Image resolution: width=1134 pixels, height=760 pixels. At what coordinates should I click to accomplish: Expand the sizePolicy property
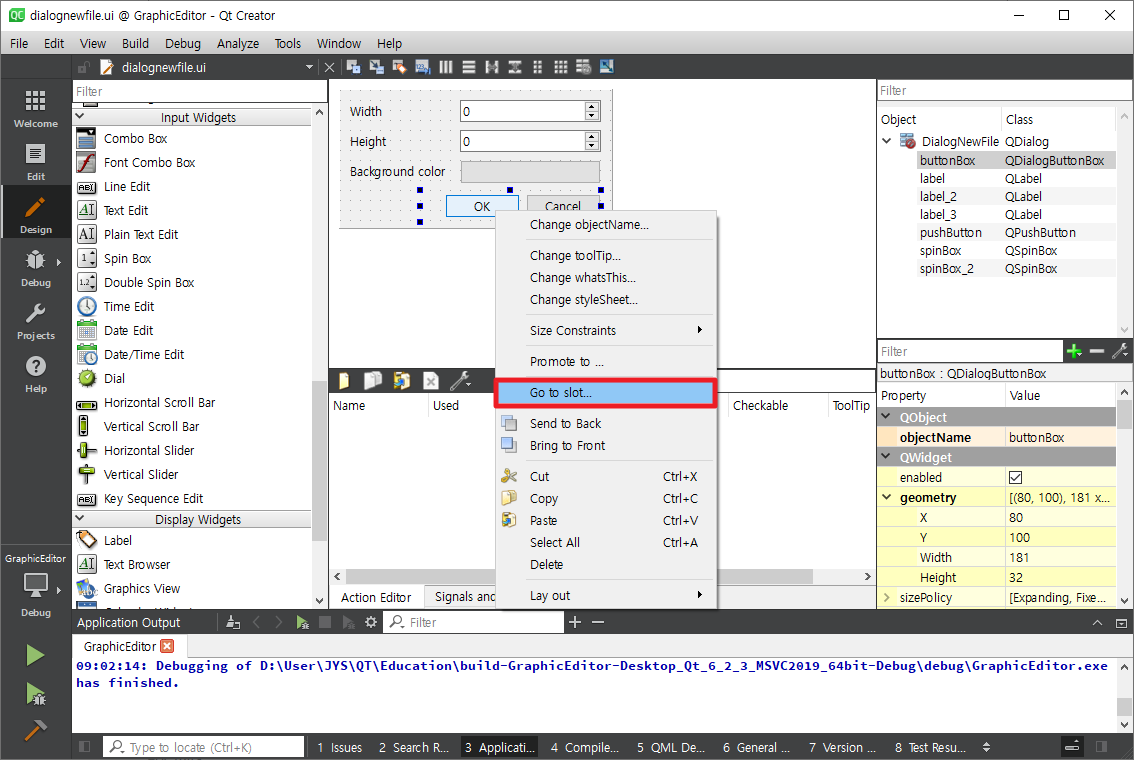887,597
